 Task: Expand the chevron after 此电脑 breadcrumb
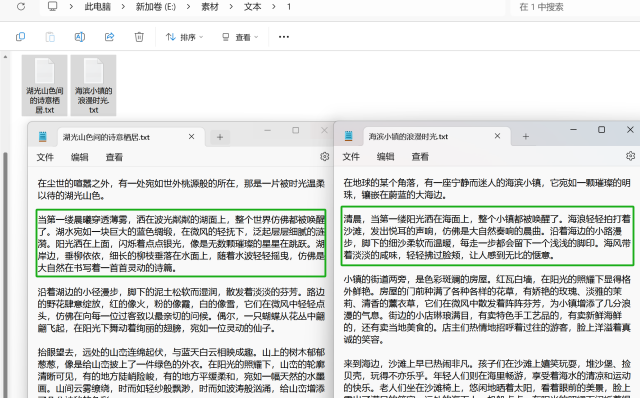tap(123, 7)
